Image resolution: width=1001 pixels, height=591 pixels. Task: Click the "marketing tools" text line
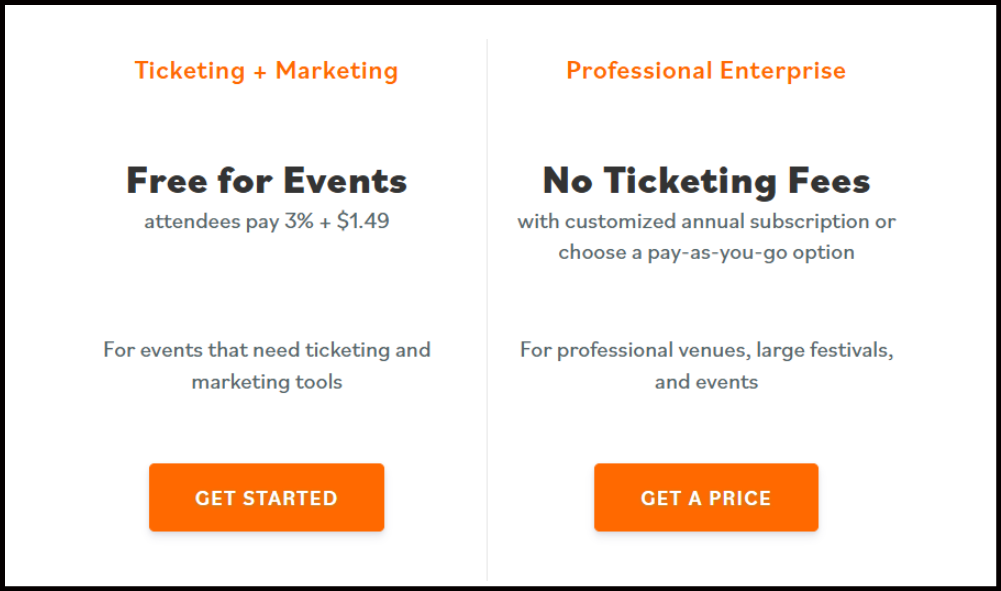click(266, 382)
